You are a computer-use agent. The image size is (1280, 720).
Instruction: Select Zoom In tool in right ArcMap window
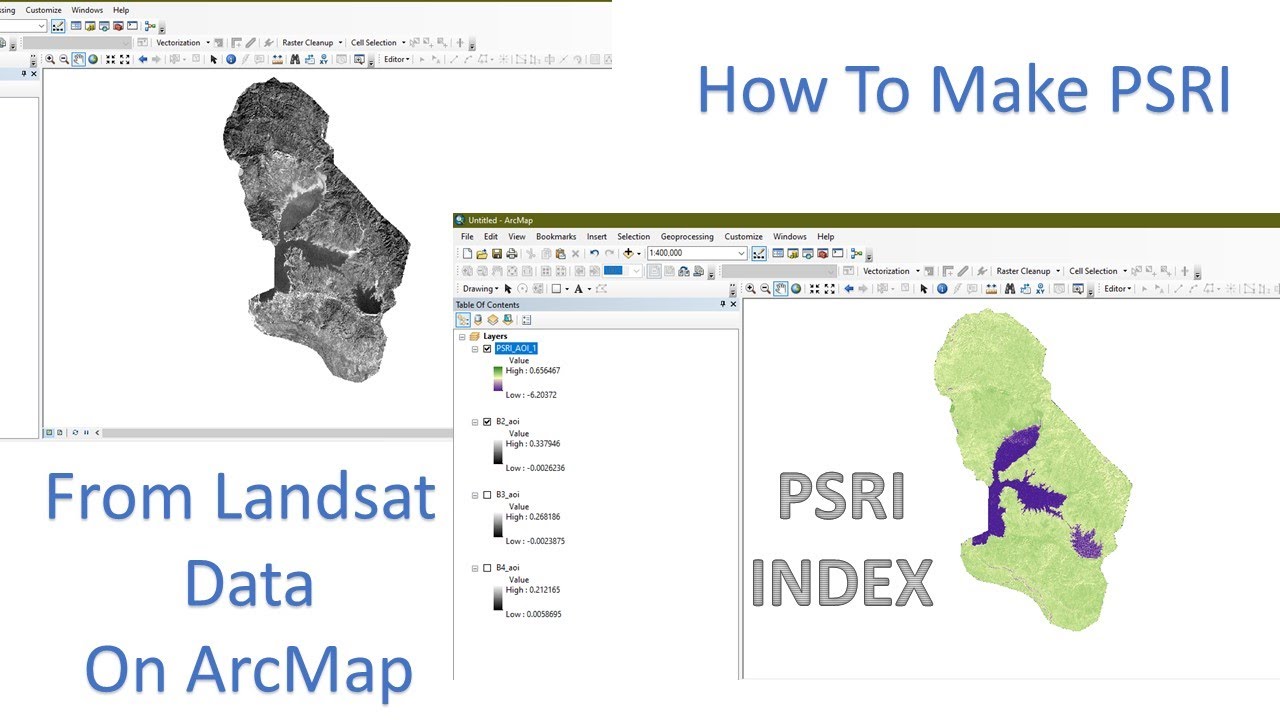(x=751, y=288)
